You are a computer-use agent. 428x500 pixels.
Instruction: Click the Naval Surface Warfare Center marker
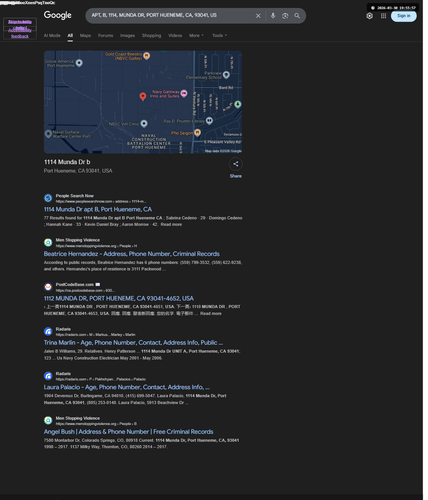click(x=48, y=134)
